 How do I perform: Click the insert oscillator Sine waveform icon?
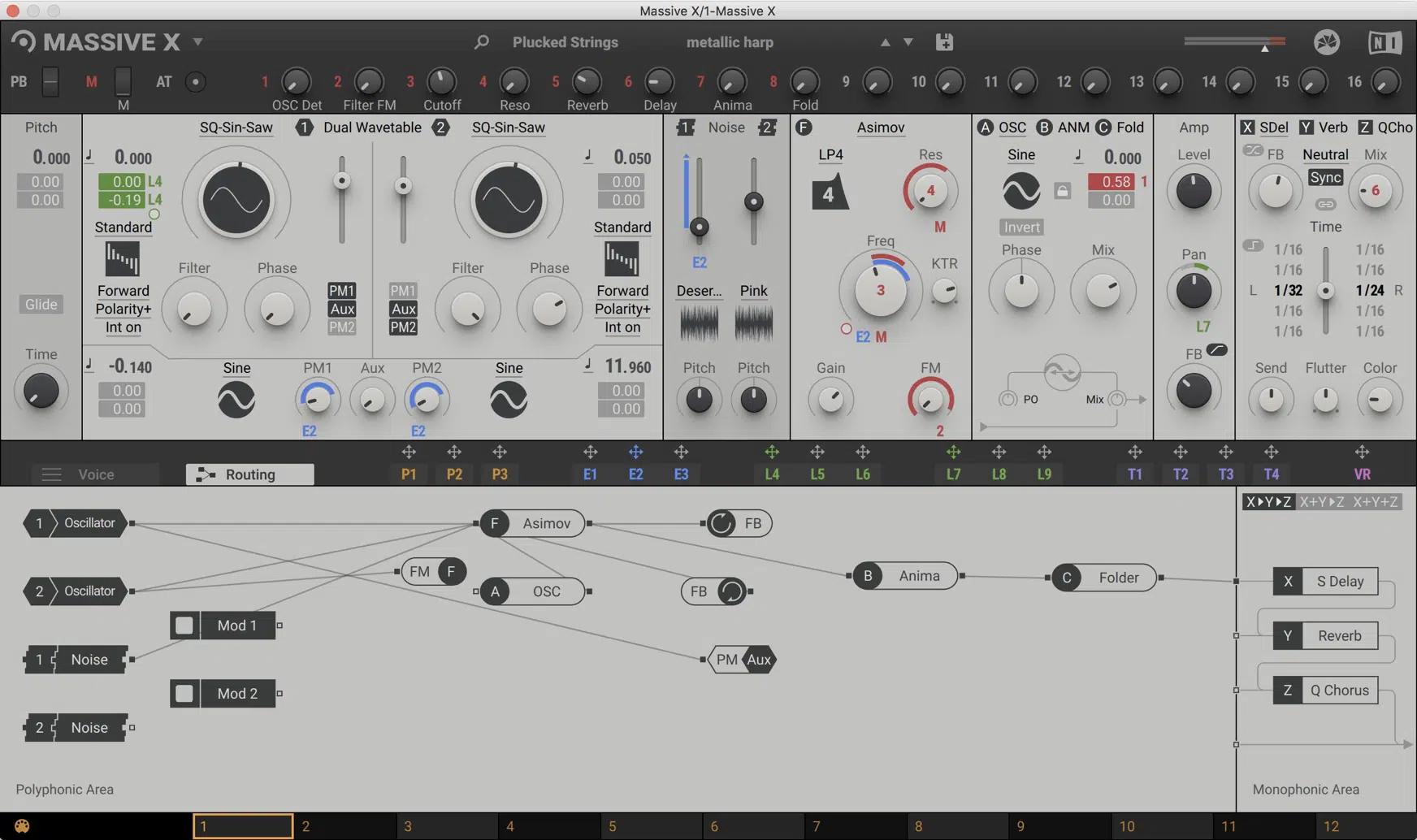click(x=1021, y=191)
